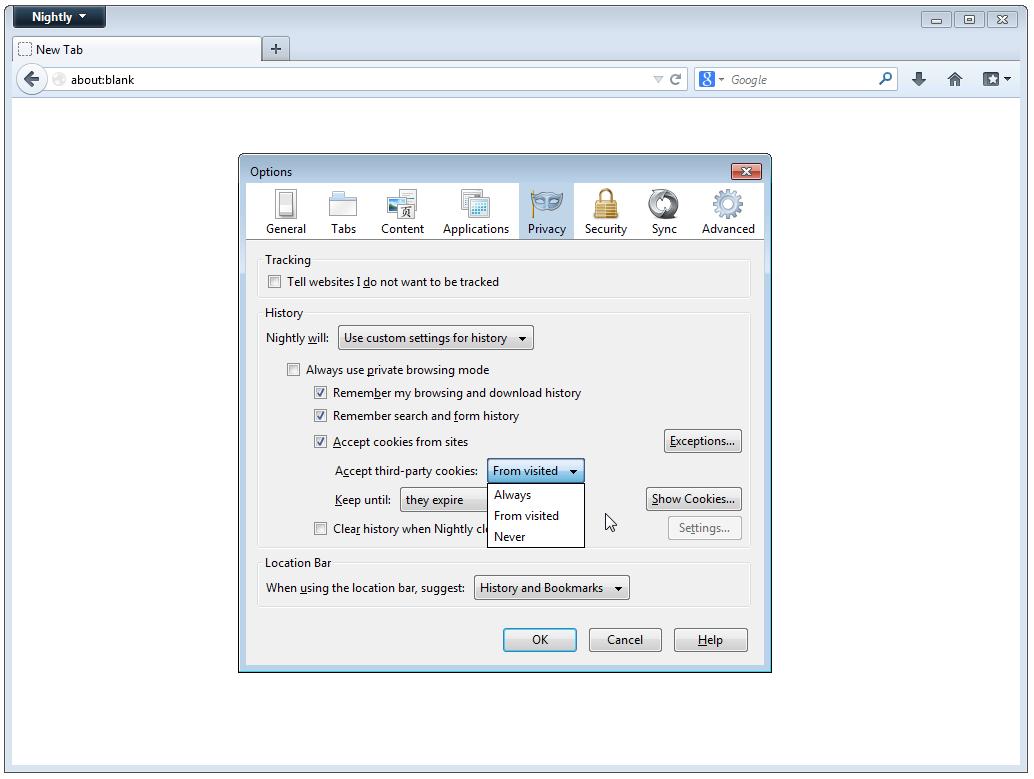1034x779 pixels.
Task: Click the search magnifier icon
Action: (x=886, y=79)
